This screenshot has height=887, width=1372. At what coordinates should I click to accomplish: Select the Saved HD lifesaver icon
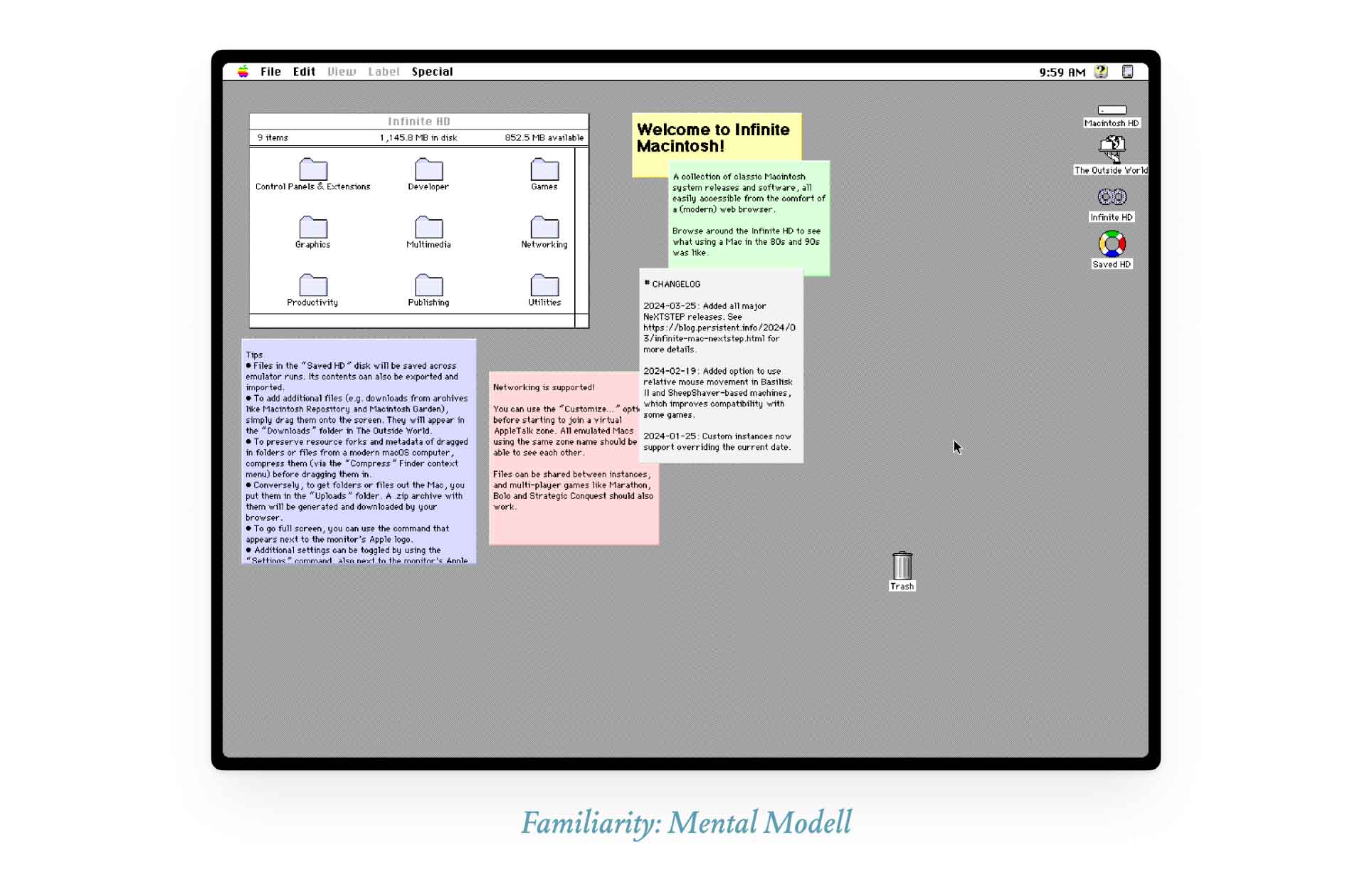(1112, 244)
